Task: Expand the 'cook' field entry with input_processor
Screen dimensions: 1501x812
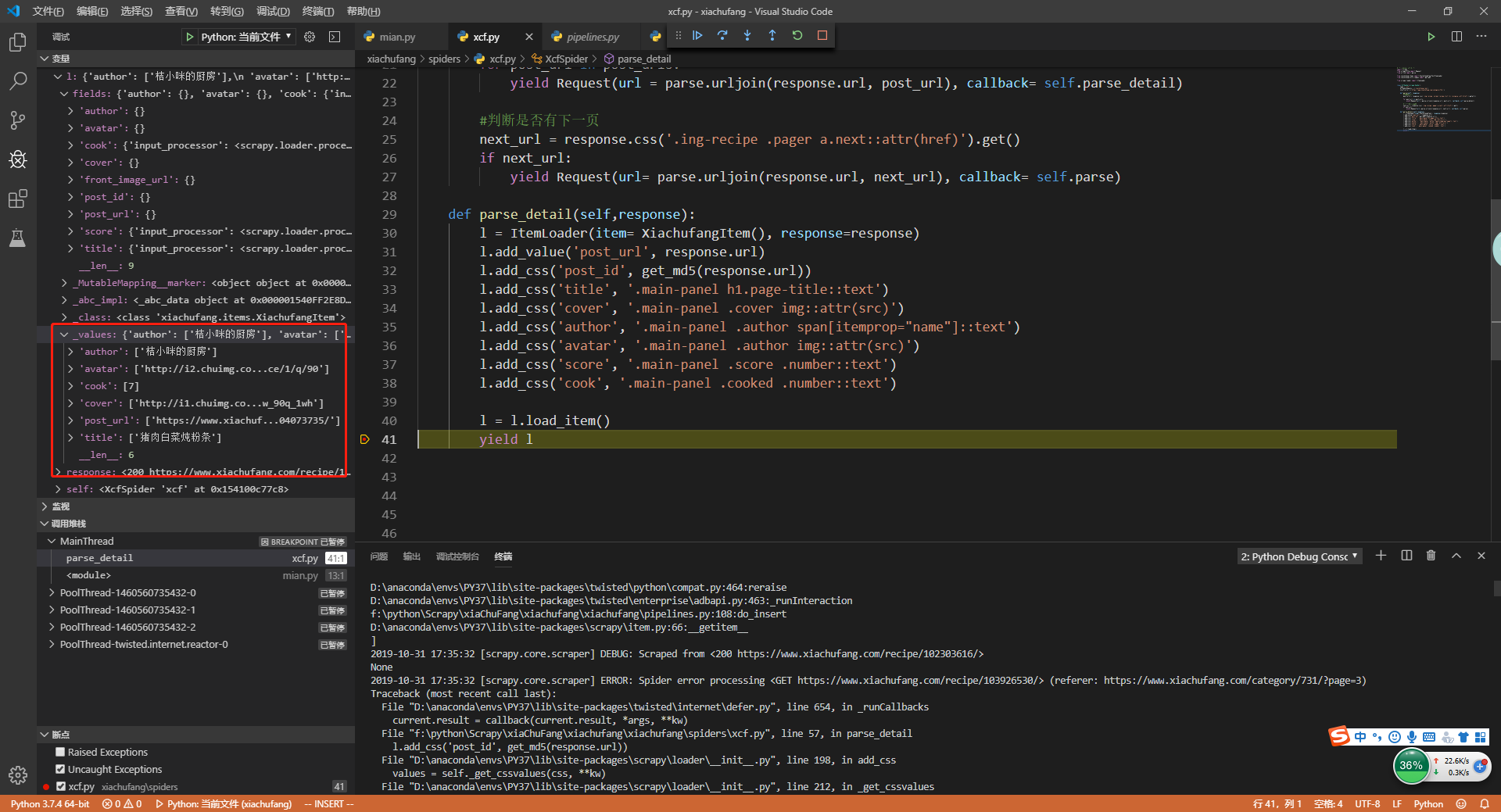Action: [70, 145]
